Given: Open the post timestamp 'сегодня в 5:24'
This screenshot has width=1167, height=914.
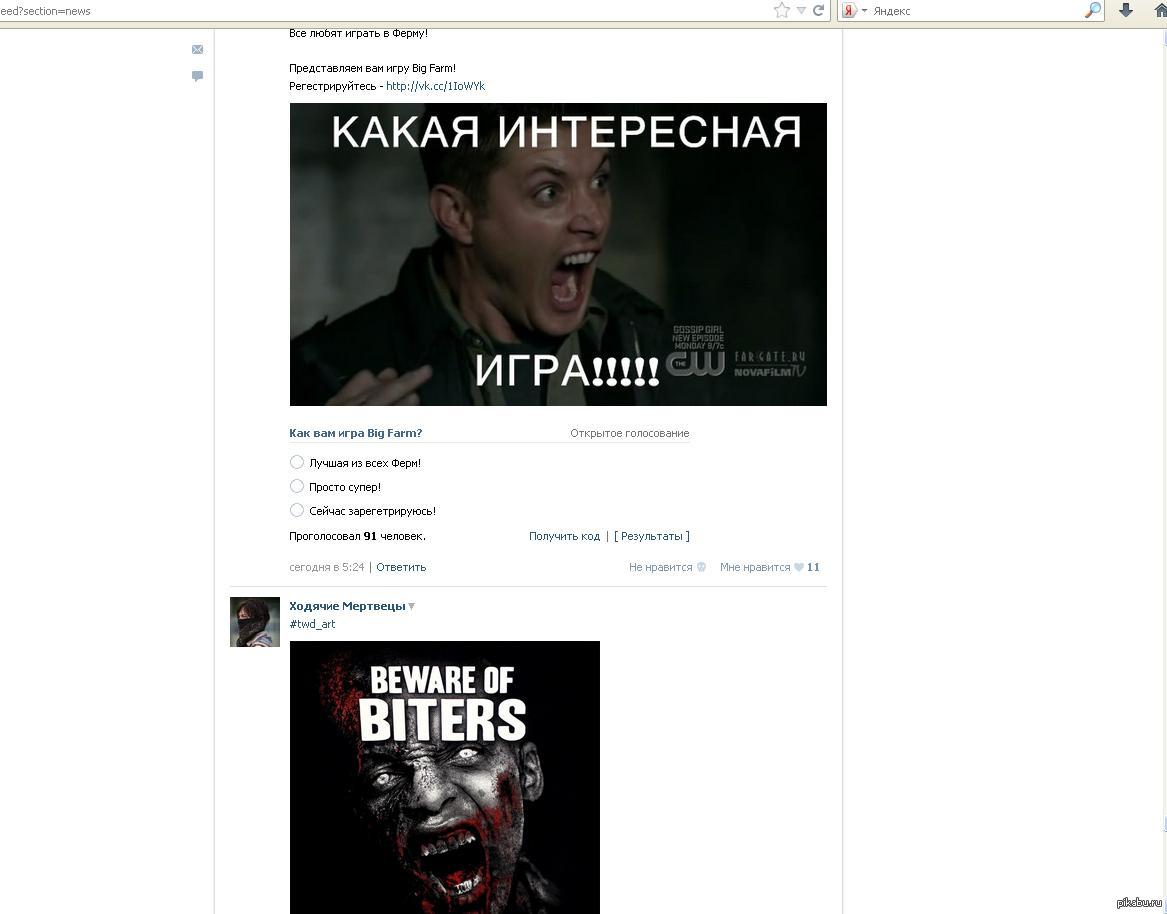Looking at the screenshot, I should pyautogui.click(x=327, y=567).
